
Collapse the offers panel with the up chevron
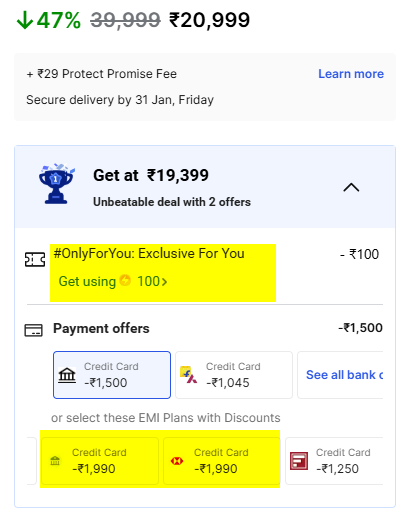point(351,187)
